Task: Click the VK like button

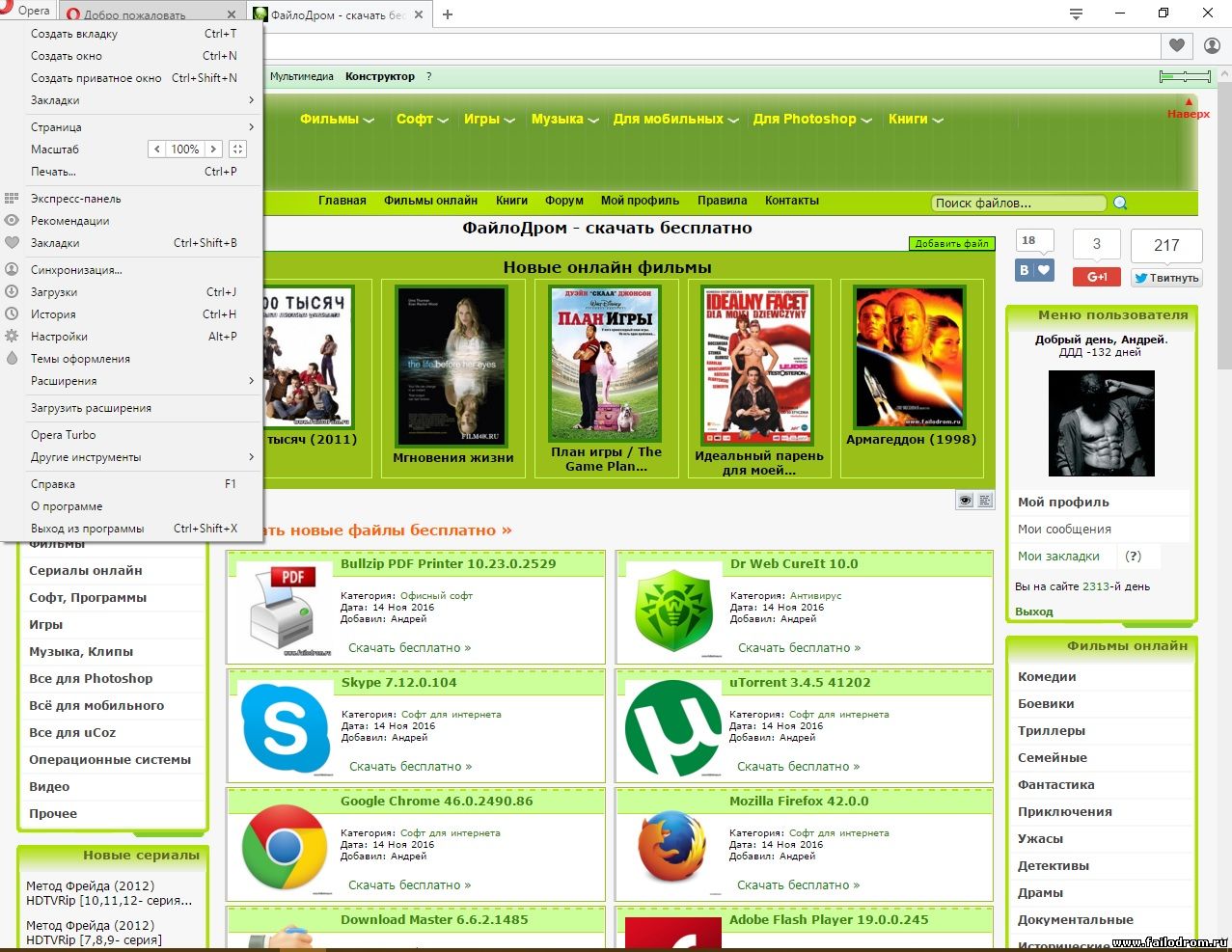Action: pyautogui.click(x=1034, y=270)
